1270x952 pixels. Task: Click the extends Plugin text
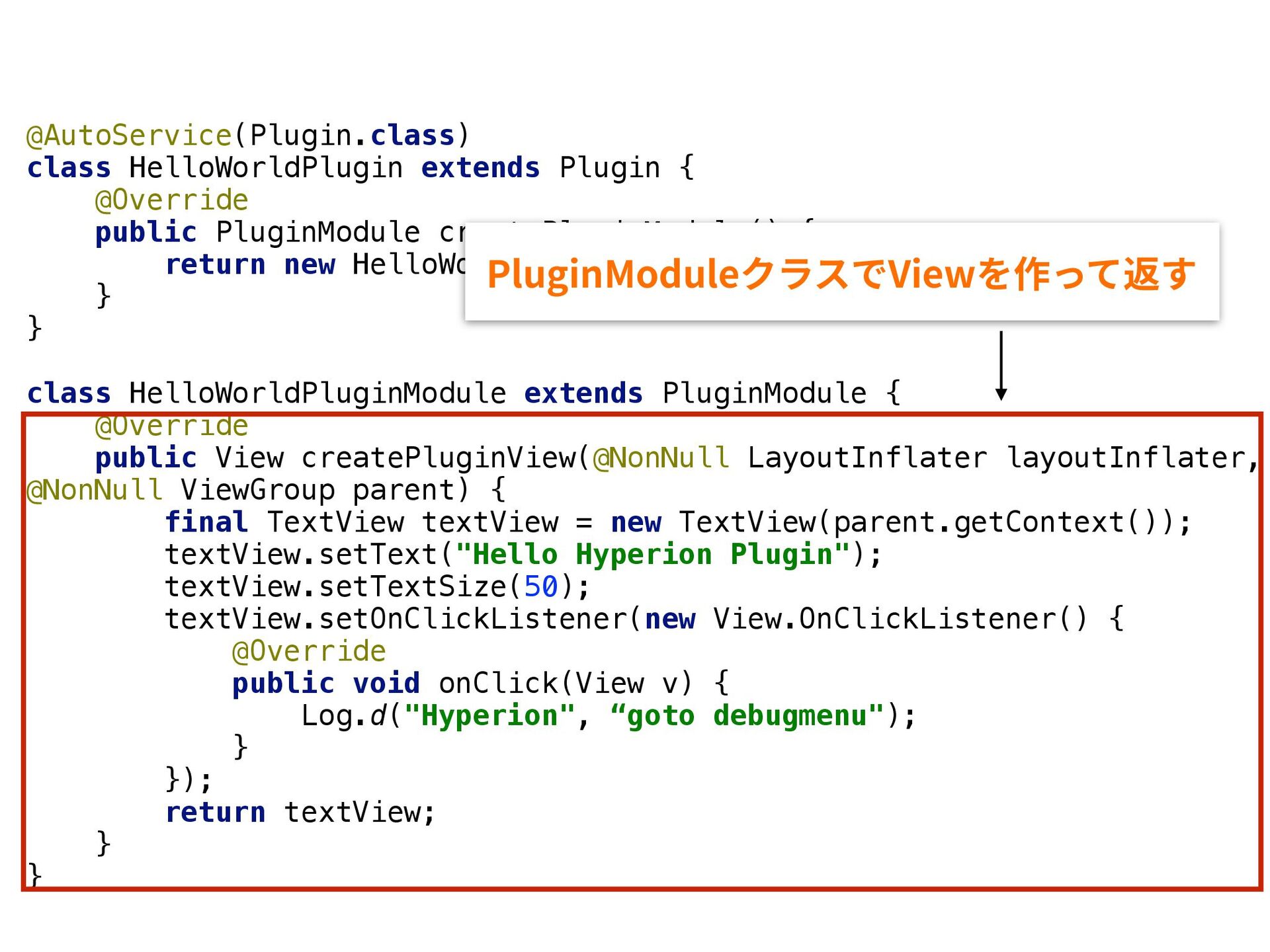(540, 168)
